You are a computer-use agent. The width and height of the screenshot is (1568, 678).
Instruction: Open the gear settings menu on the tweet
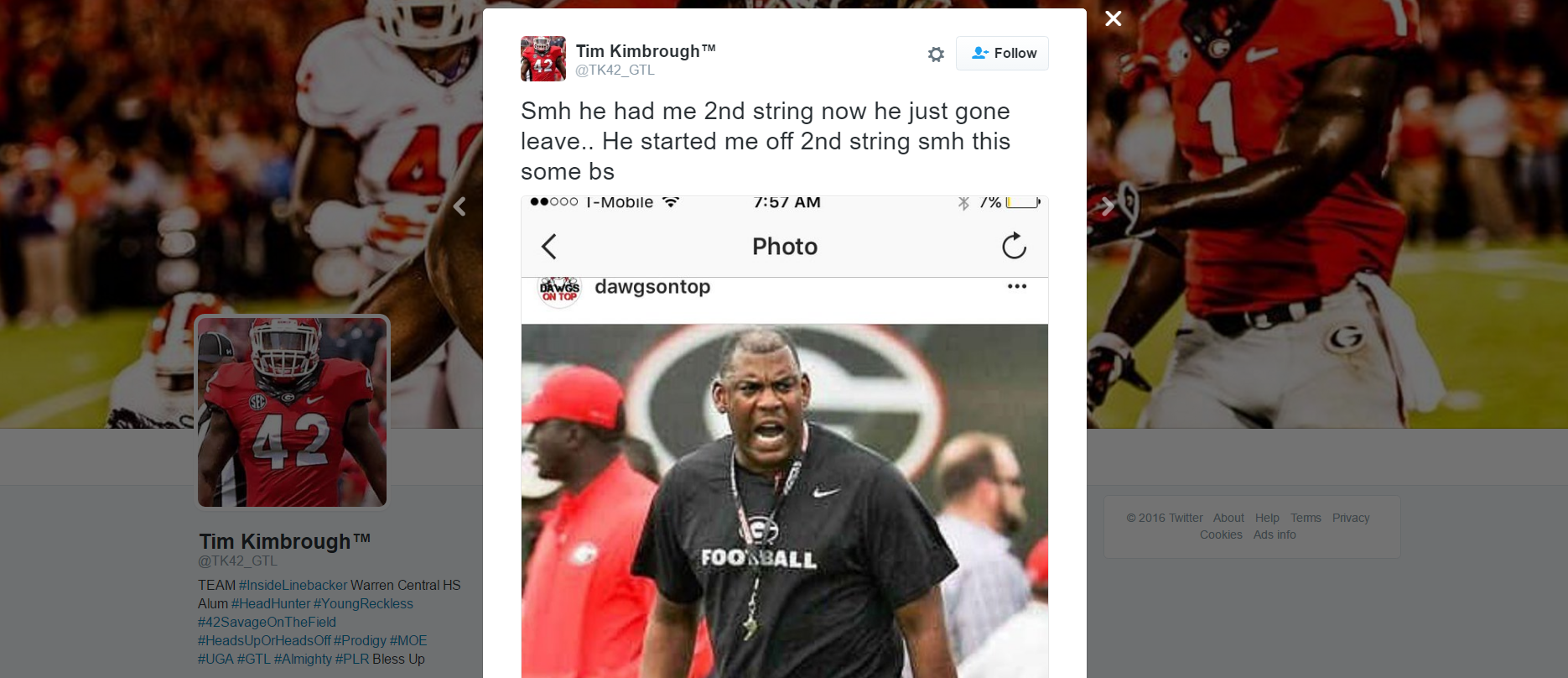point(936,55)
